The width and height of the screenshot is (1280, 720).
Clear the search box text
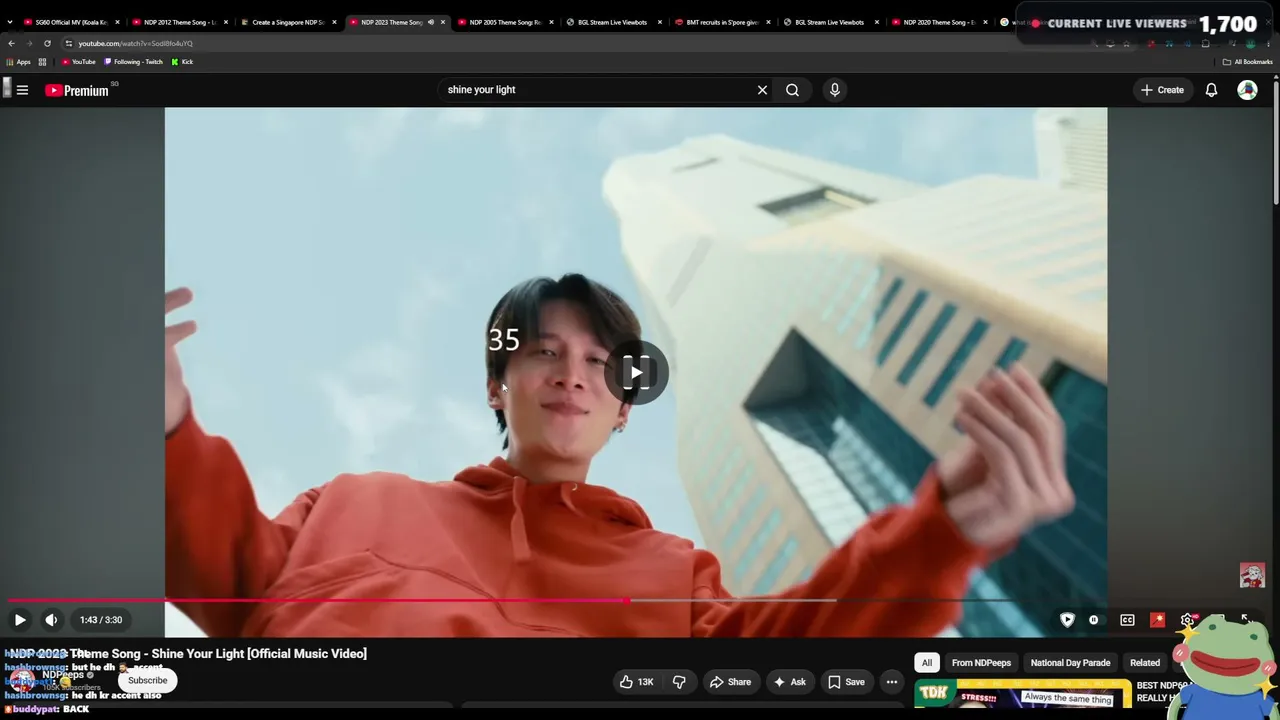tap(762, 90)
